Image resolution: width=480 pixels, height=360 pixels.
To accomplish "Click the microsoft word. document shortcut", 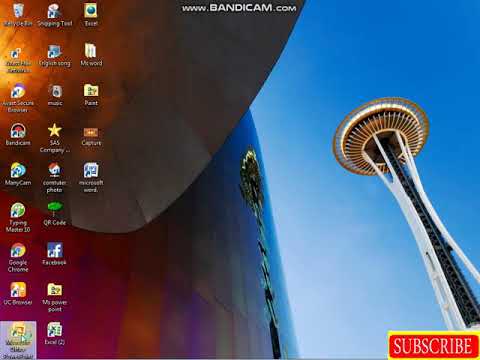I will tap(91, 178).
